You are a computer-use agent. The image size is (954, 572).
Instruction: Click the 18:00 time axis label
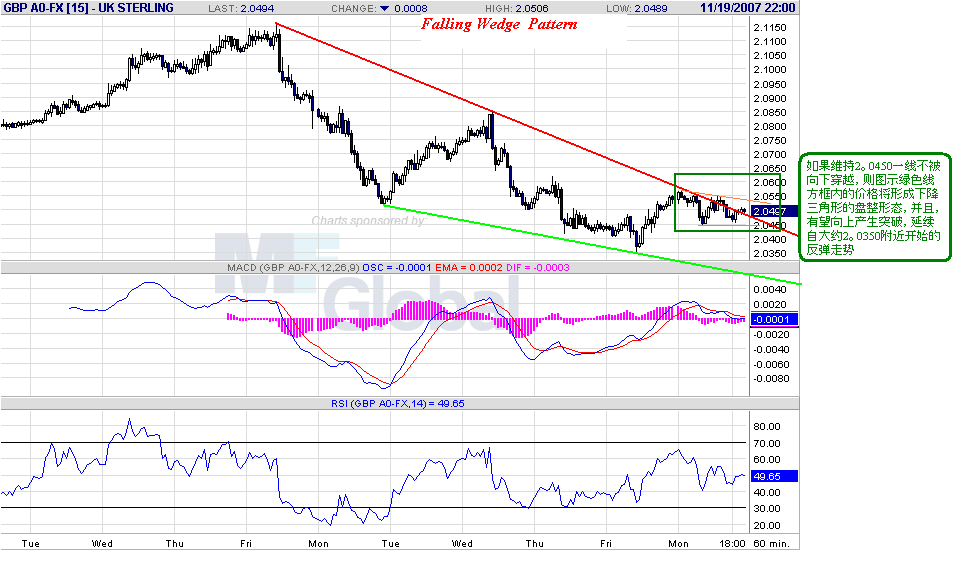(733, 544)
